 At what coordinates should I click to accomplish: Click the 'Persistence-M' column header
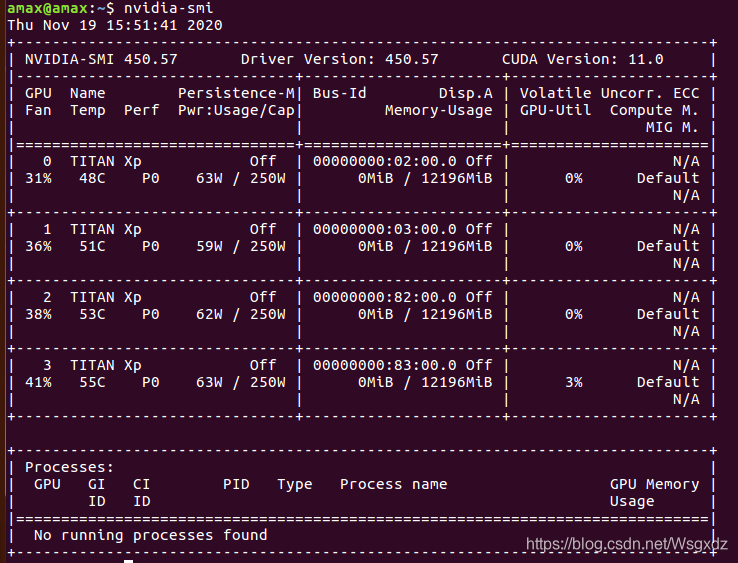[x=236, y=93]
